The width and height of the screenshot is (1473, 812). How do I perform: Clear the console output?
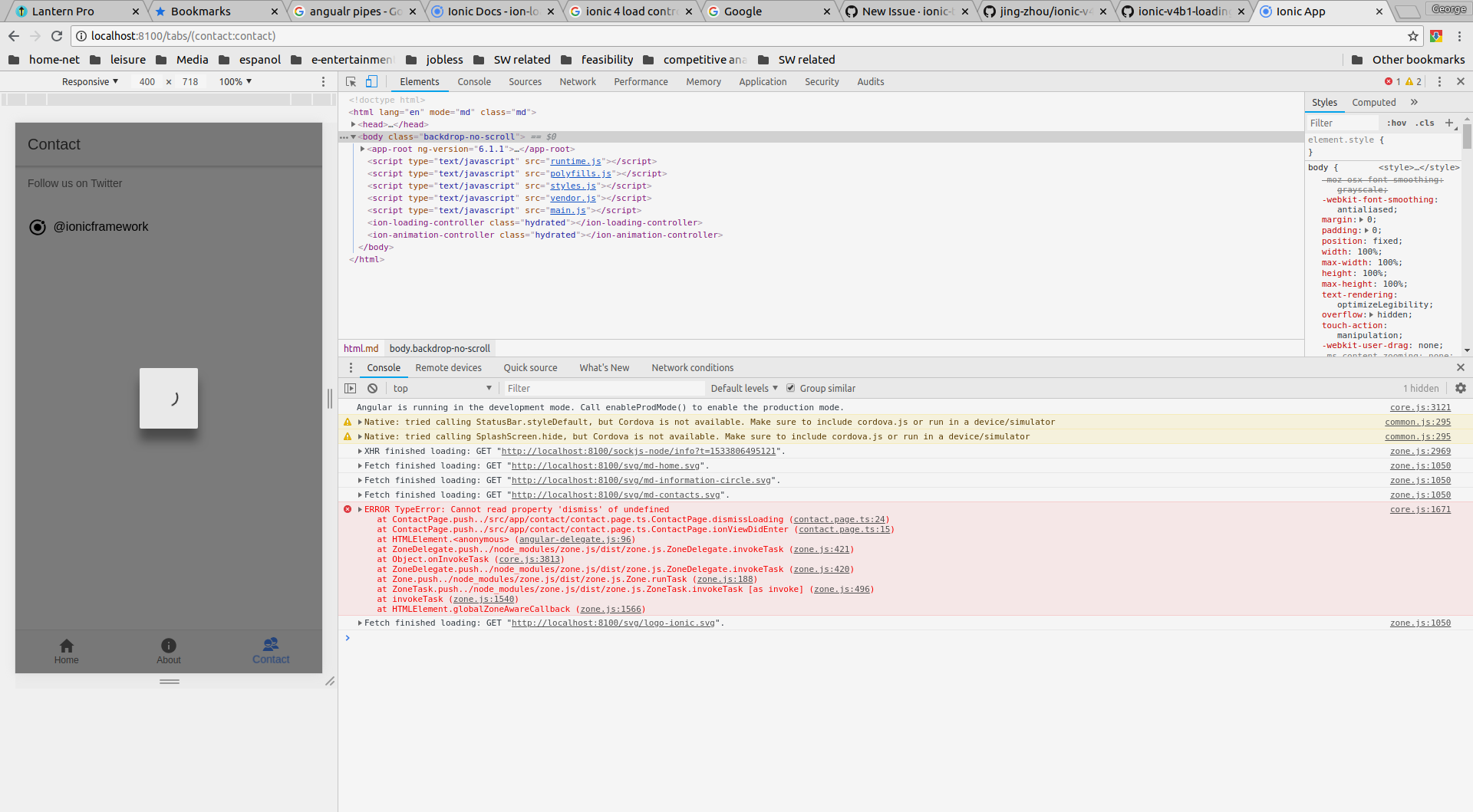pos(372,388)
